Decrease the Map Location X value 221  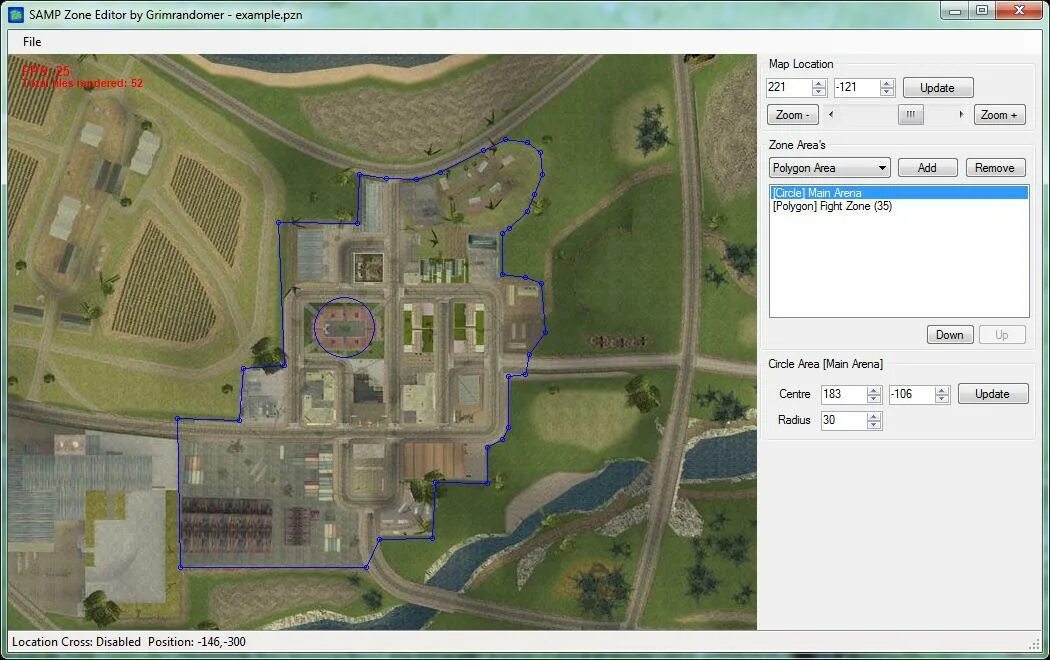(819, 92)
